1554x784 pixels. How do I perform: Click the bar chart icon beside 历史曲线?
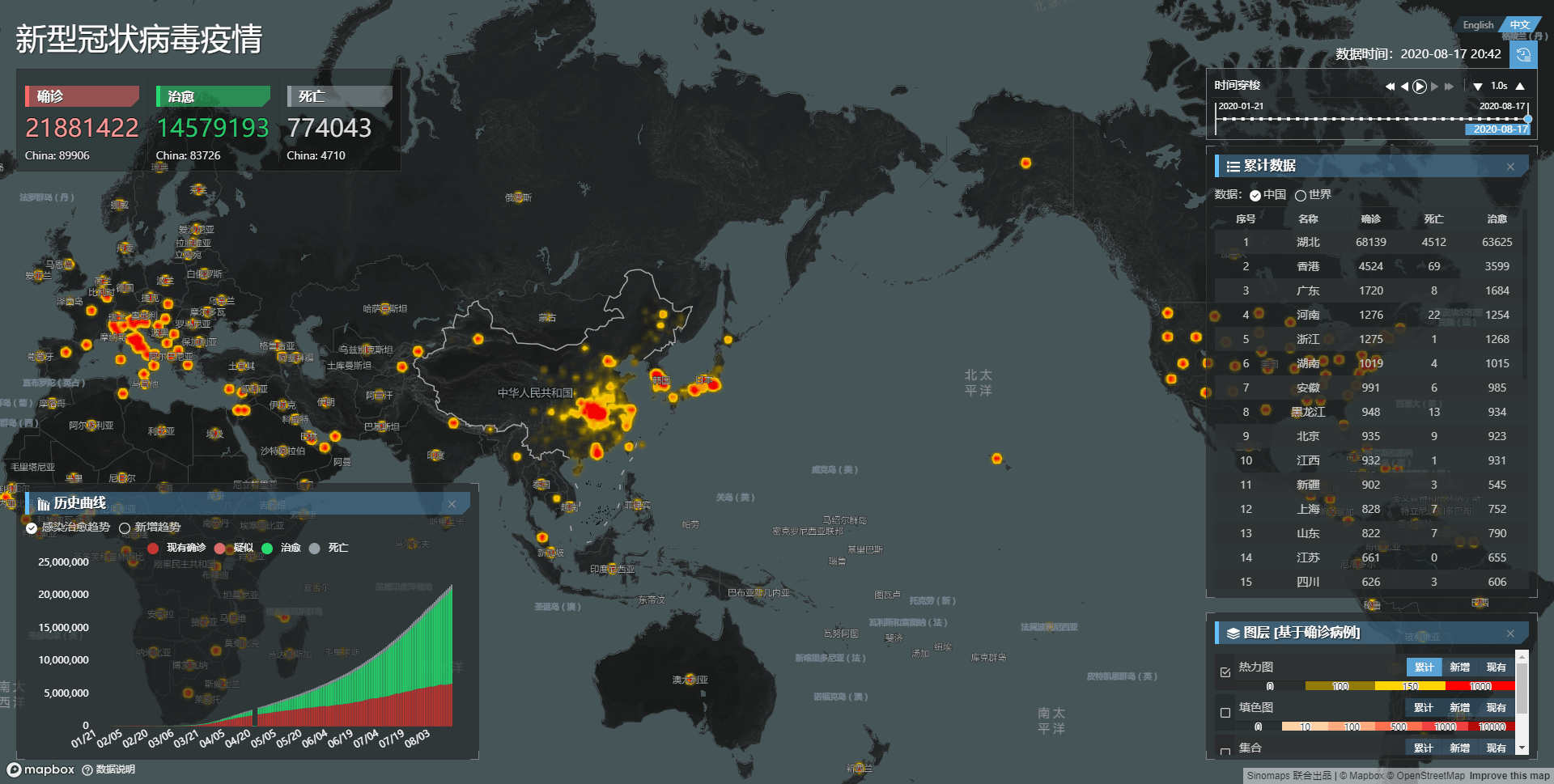point(44,504)
